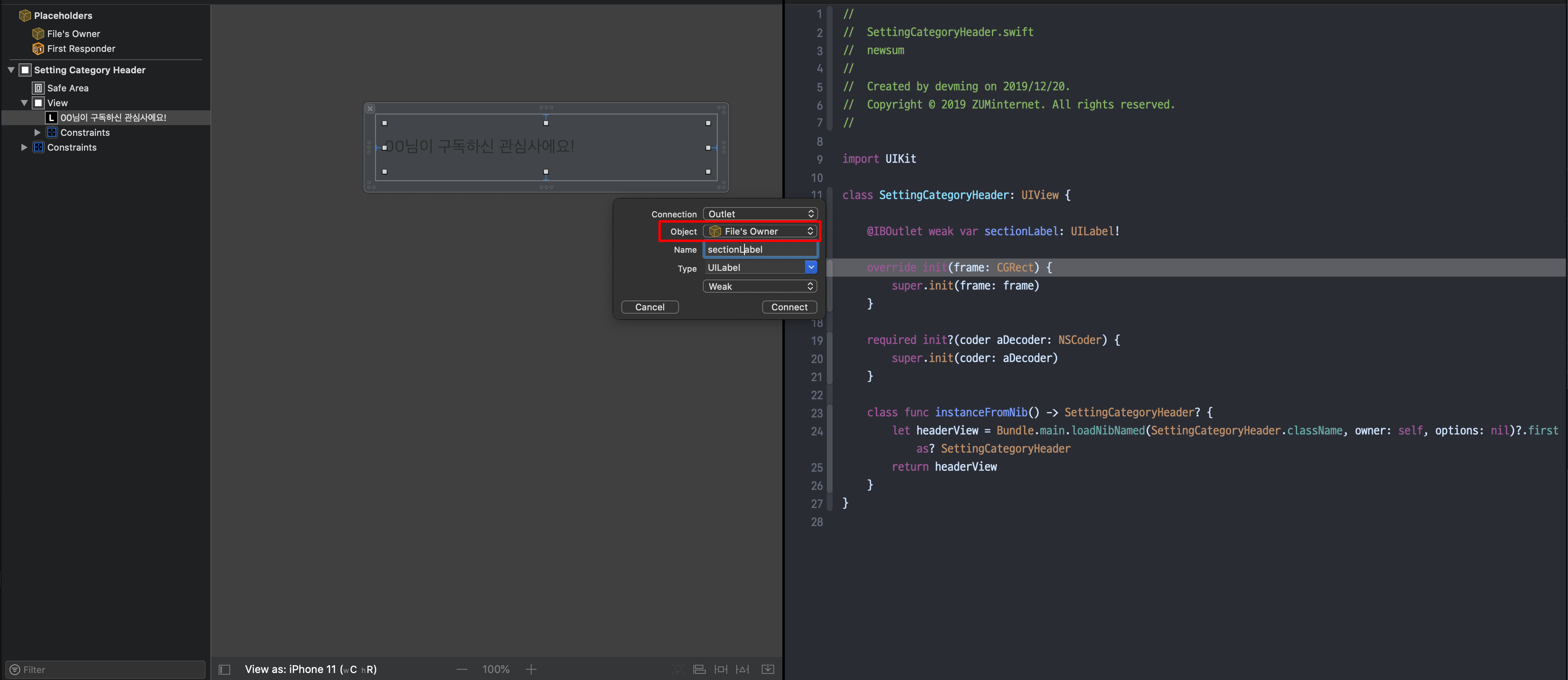Open the Align constraints tool

coord(700,669)
